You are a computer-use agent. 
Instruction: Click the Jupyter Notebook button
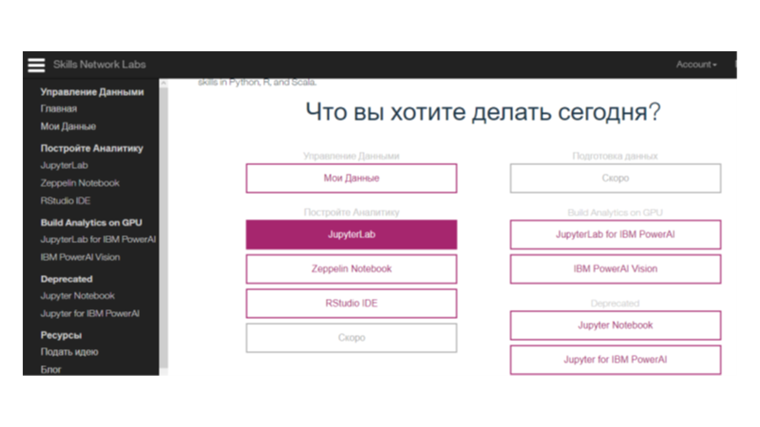tap(616, 325)
